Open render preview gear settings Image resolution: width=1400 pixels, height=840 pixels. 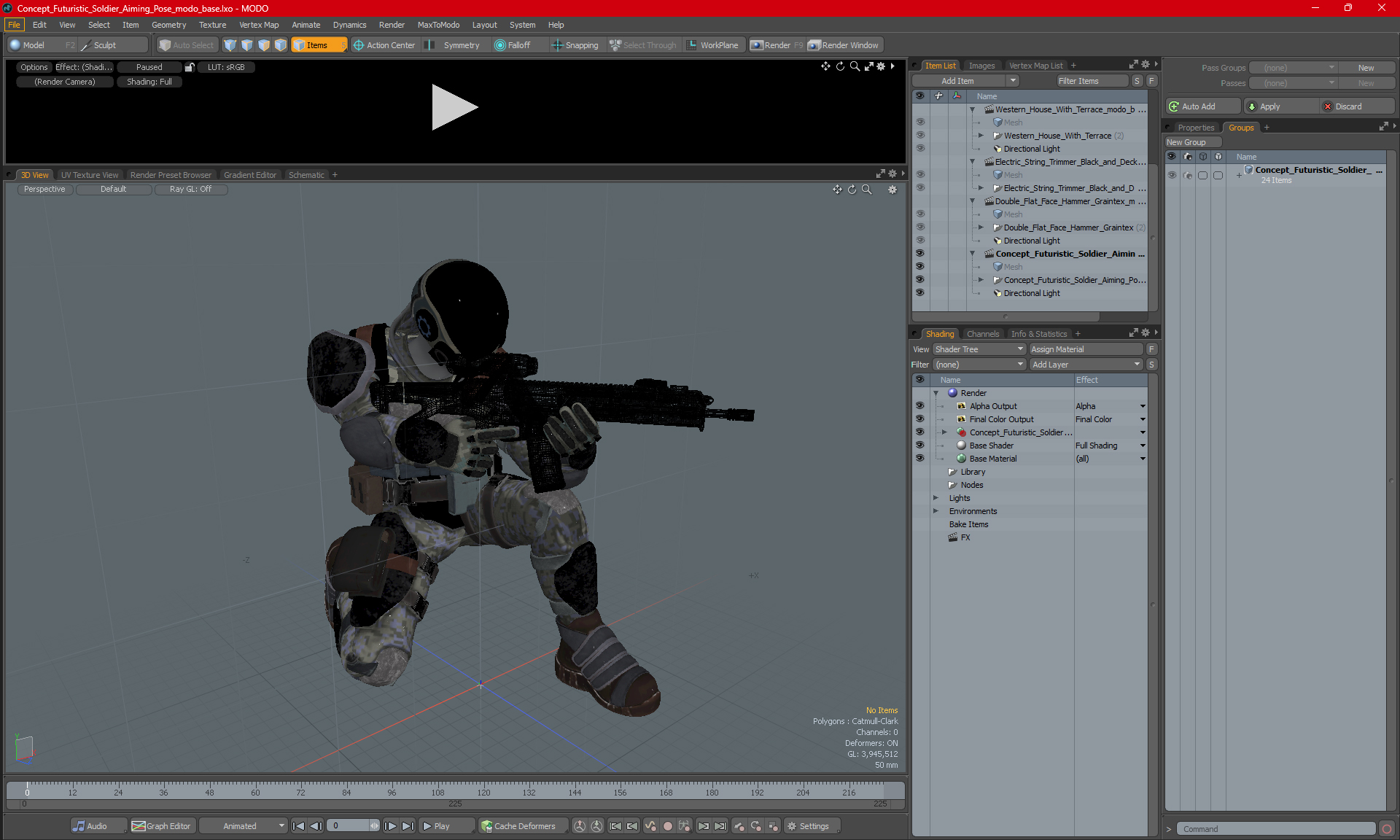point(881,66)
